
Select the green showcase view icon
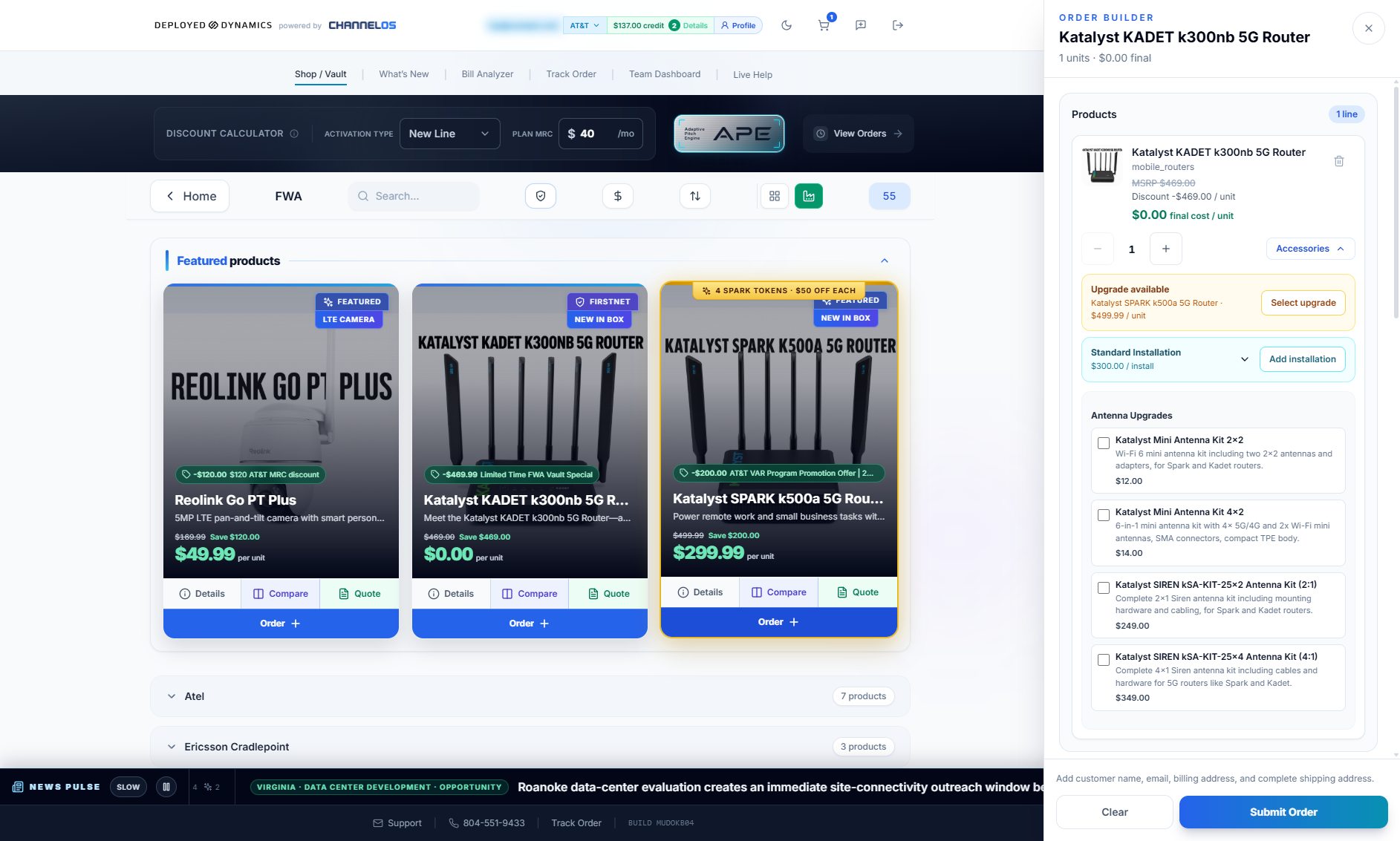pos(809,196)
